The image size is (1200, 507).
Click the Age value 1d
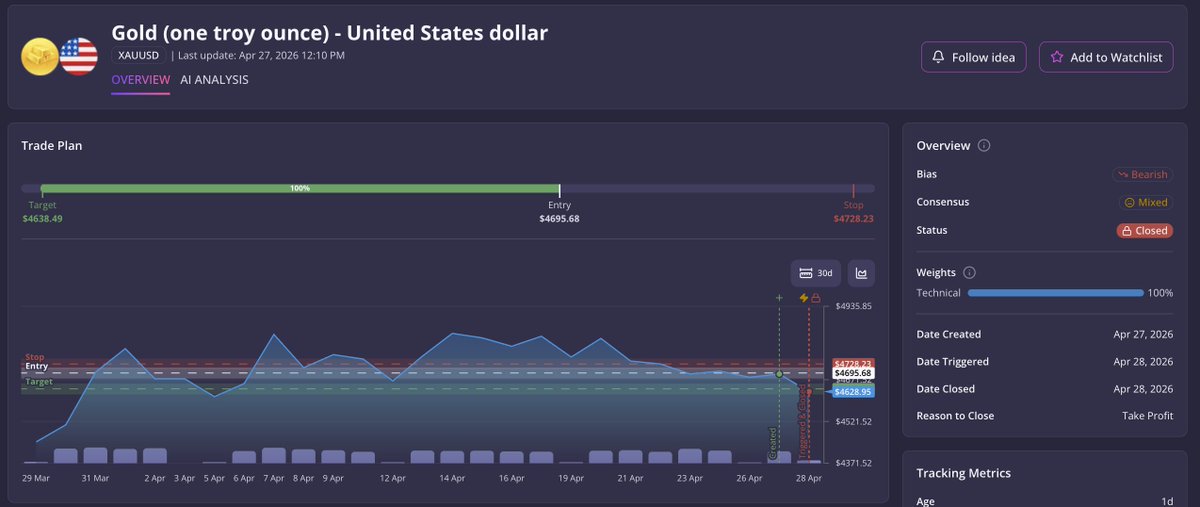click(x=1167, y=503)
